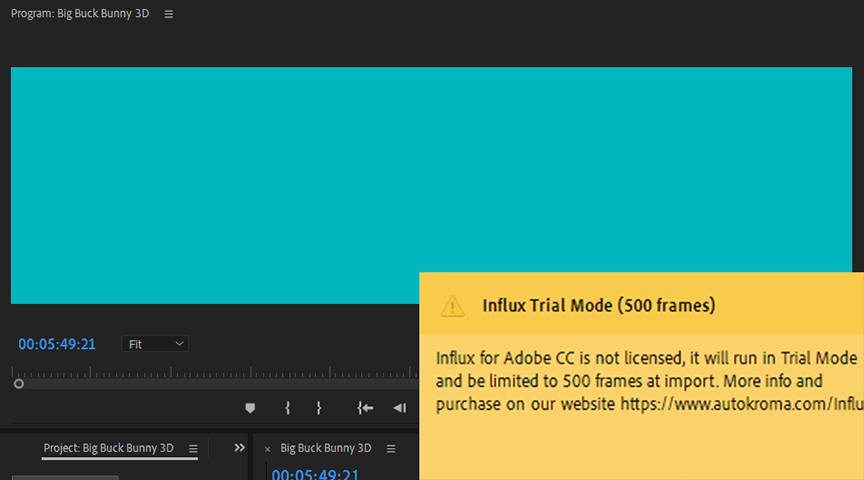Click the playhead handle on monitor scrubber

click(x=18, y=383)
